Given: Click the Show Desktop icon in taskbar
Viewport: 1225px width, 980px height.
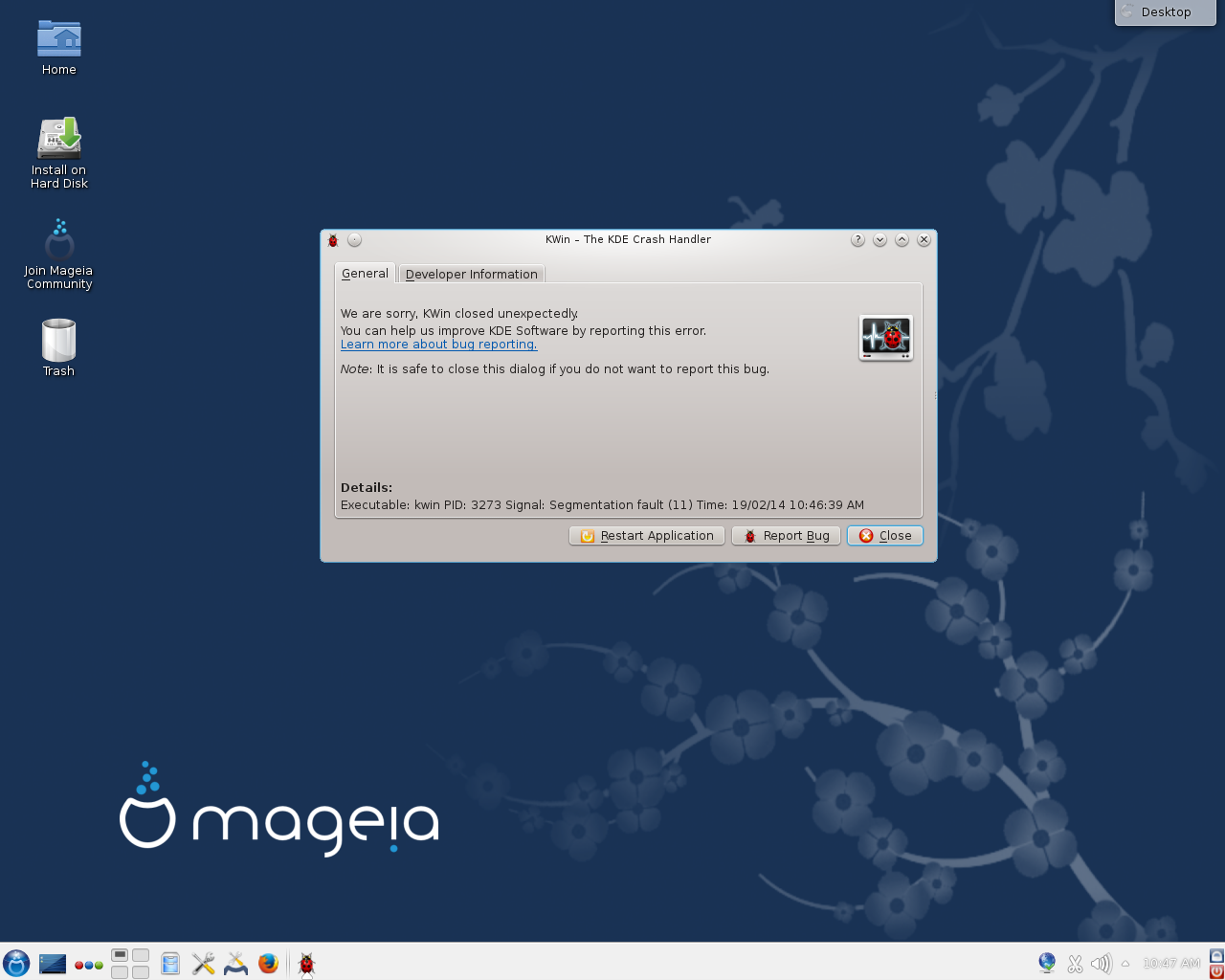Looking at the screenshot, I should [53, 964].
